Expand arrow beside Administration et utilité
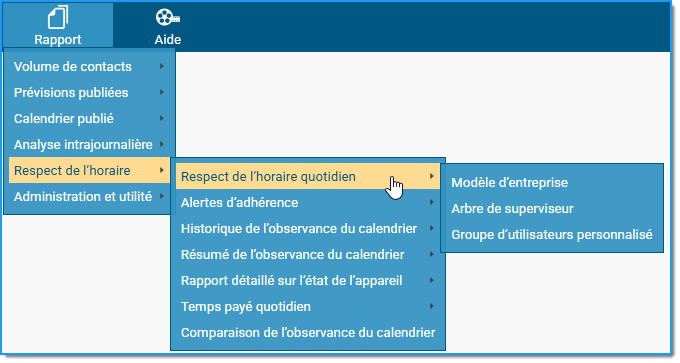Screen dimensions: 680x363 162,196
